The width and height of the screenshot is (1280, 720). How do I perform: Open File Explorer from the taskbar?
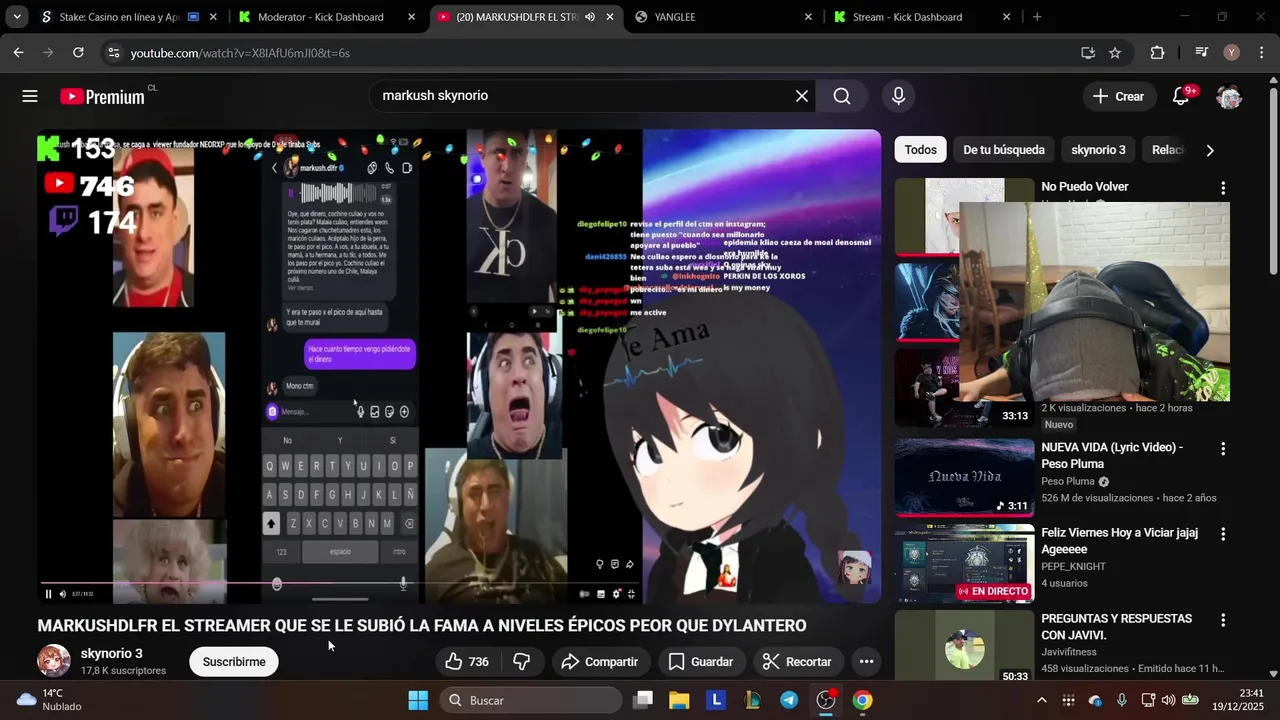(x=679, y=700)
